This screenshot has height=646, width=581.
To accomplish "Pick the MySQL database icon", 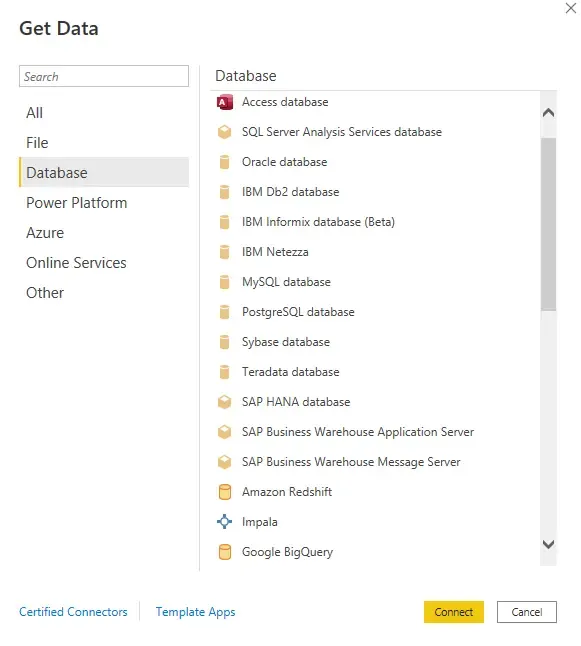I will pyautogui.click(x=225, y=282).
